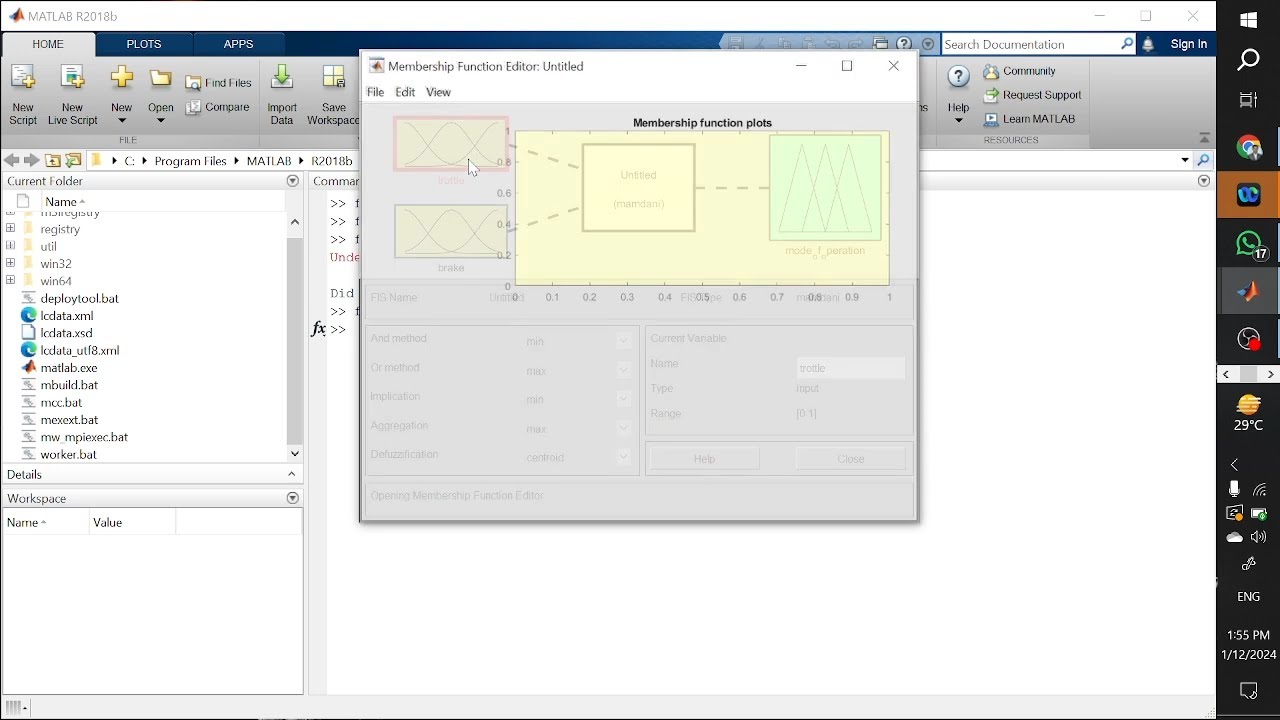Open the Current Folder panel actions menu
Viewport: 1280px width, 720px height.
[x=293, y=181]
